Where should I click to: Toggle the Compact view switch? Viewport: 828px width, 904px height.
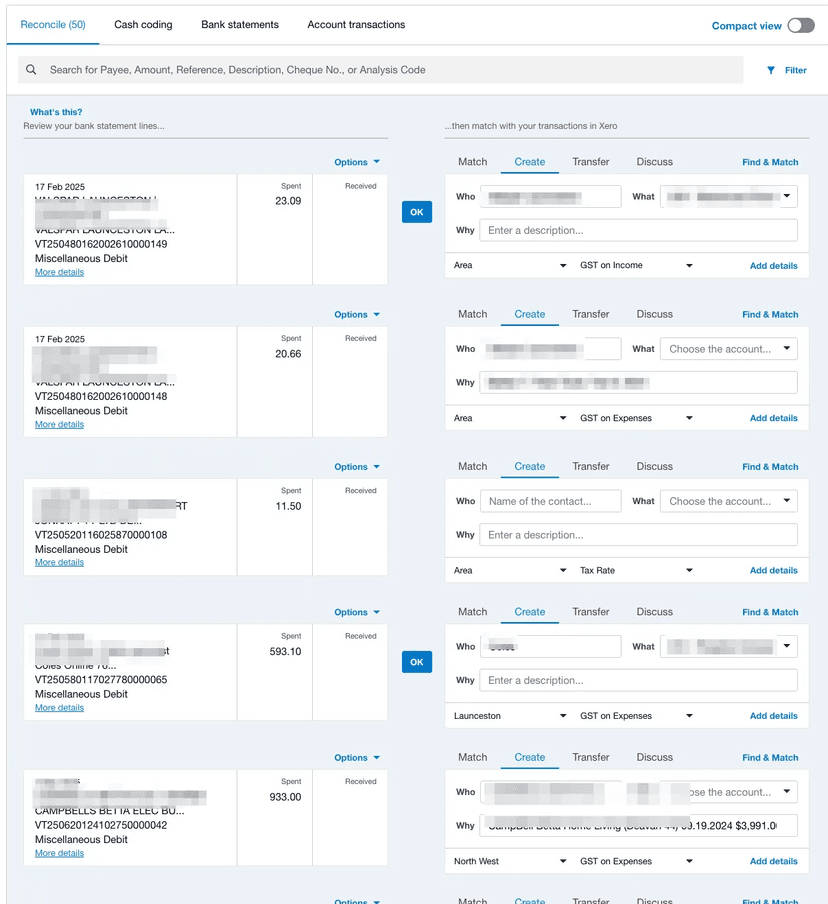point(800,25)
